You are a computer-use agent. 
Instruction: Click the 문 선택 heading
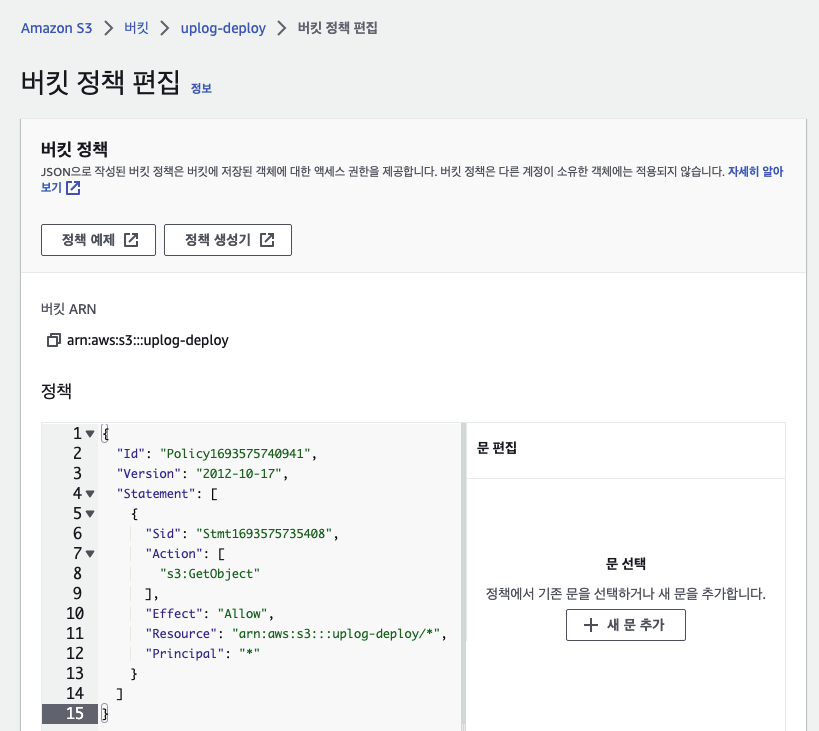tap(626, 563)
